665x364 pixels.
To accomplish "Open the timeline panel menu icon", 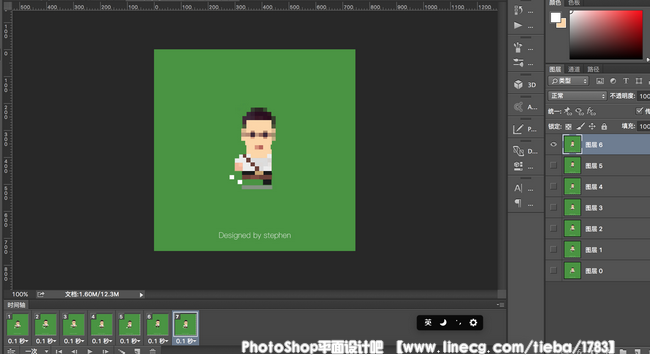I will click(500, 305).
